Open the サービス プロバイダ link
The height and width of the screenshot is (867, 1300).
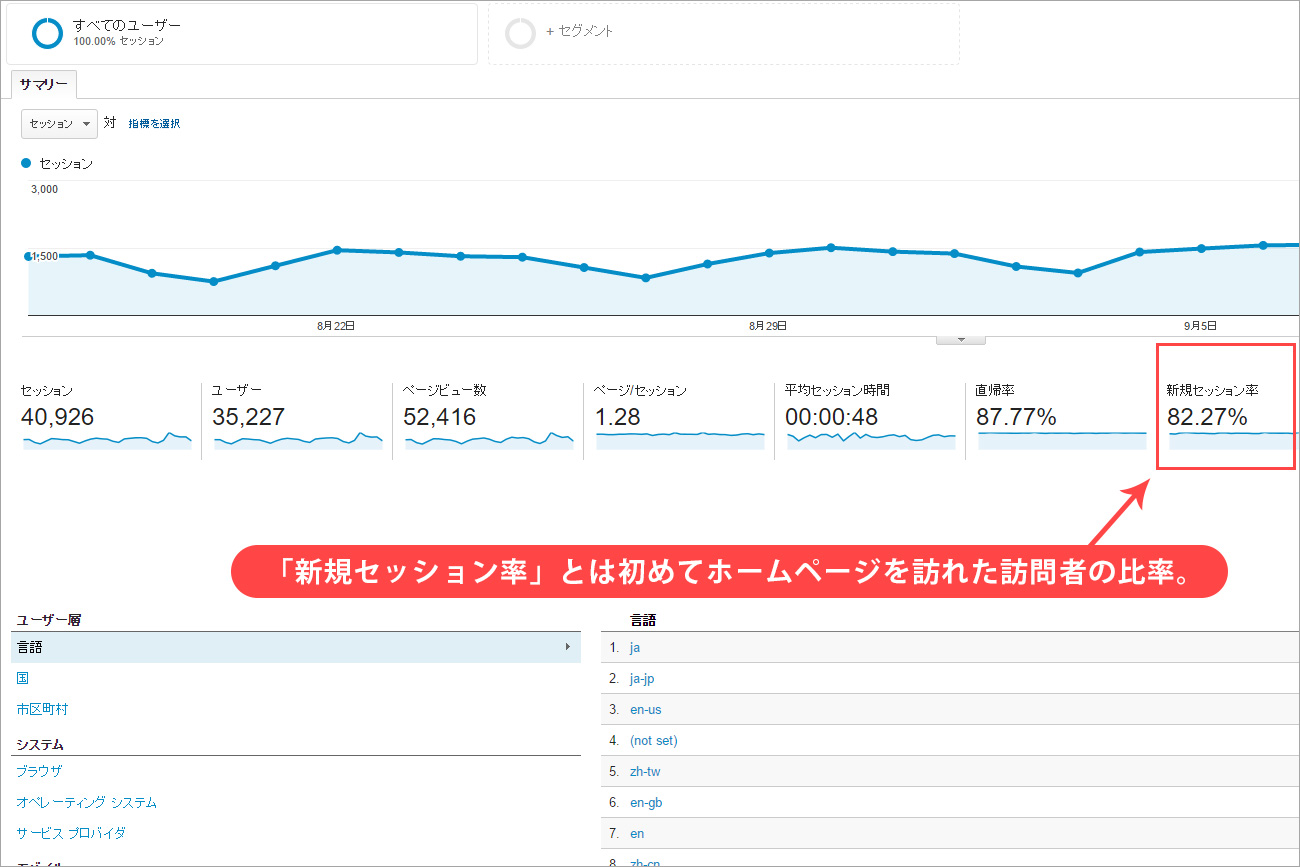point(71,833)
